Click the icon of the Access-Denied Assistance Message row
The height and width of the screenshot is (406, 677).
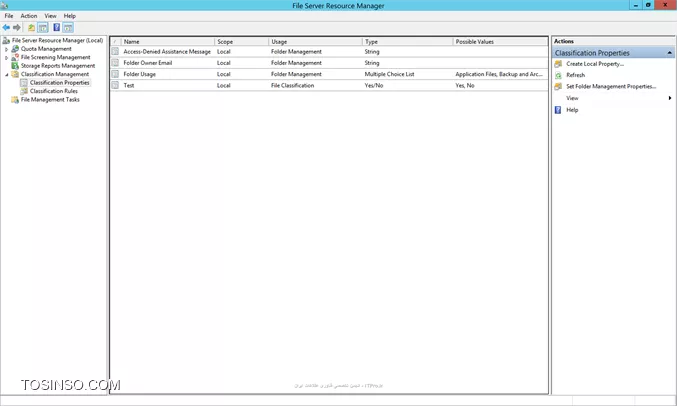pyautogui.click(x=115, y=51)
